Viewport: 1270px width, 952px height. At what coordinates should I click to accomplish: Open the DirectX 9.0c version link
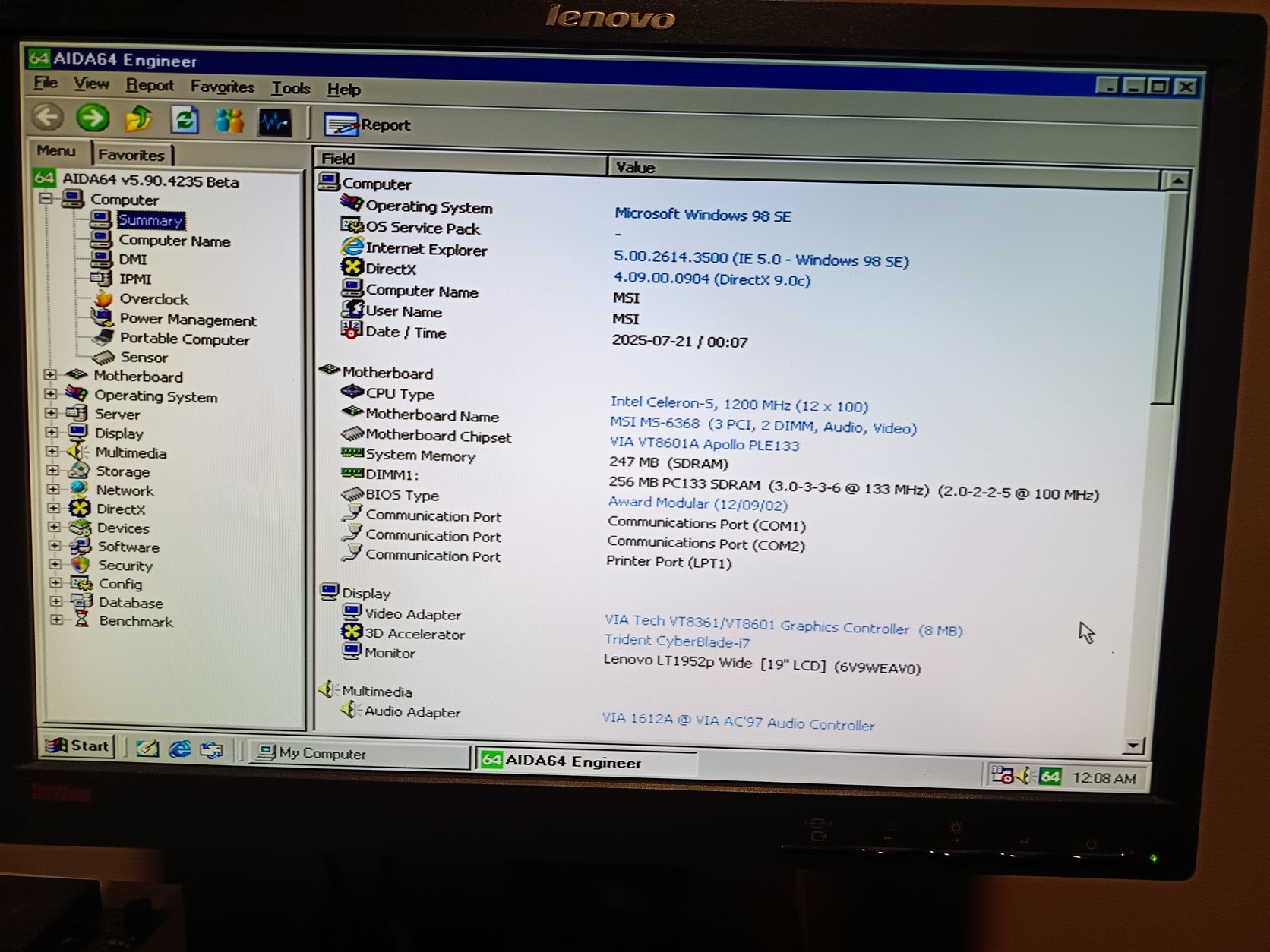[712, 279]
